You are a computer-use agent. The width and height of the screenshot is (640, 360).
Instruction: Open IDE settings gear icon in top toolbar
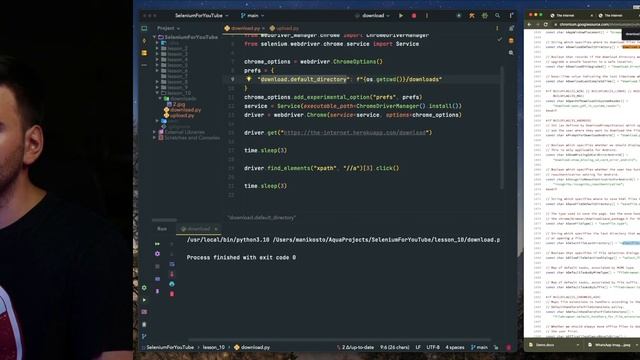pyautogui.click(x=484, y=16)
